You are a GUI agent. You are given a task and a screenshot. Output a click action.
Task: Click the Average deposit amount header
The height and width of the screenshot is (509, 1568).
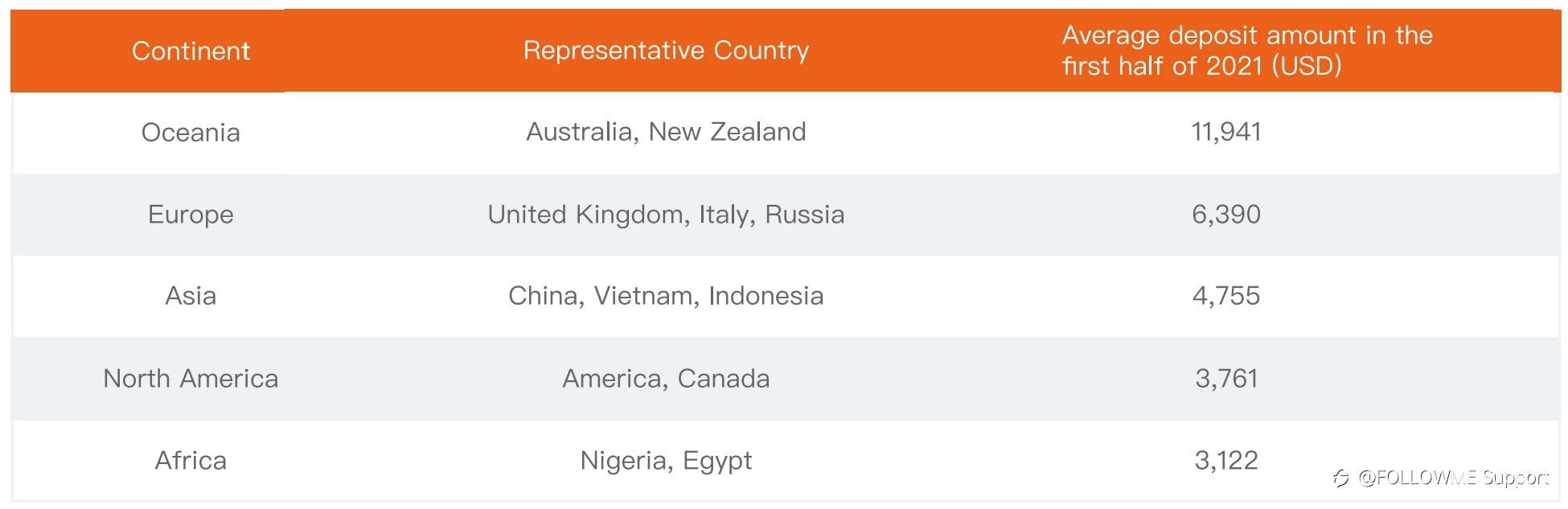[x=1247, y=50]
